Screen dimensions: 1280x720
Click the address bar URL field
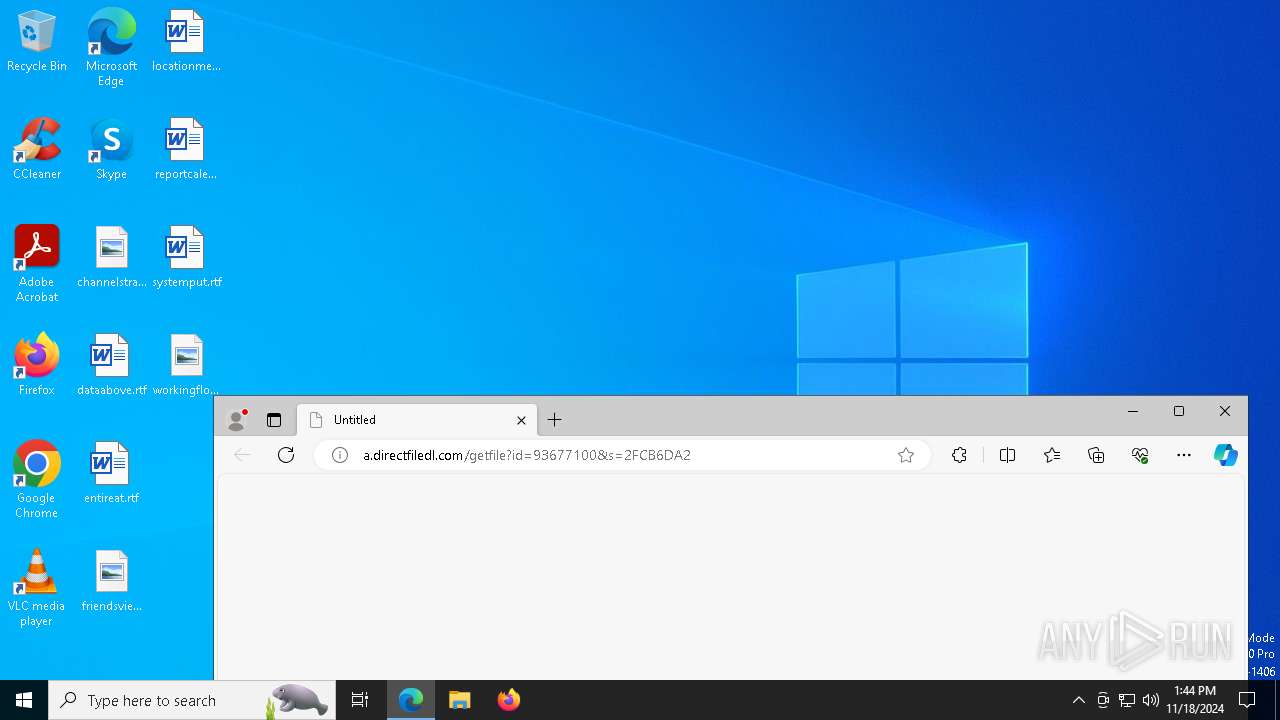point(620,455)
